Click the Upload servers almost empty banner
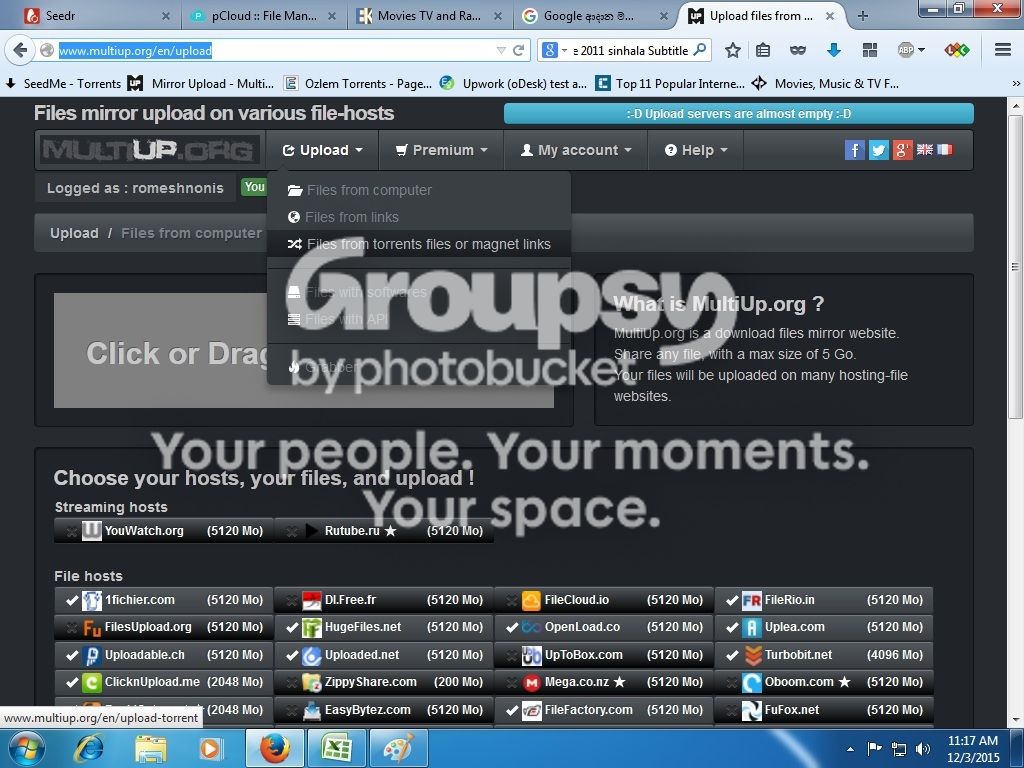Viewport: 1024px width, 768px height. point(739,114)
